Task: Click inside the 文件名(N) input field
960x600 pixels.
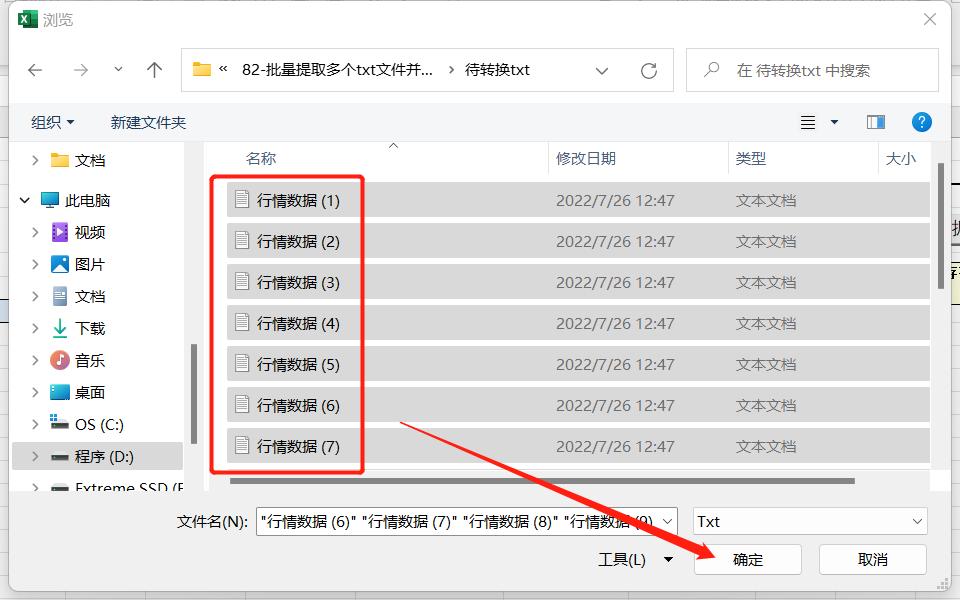Action: tap(430, 520)
